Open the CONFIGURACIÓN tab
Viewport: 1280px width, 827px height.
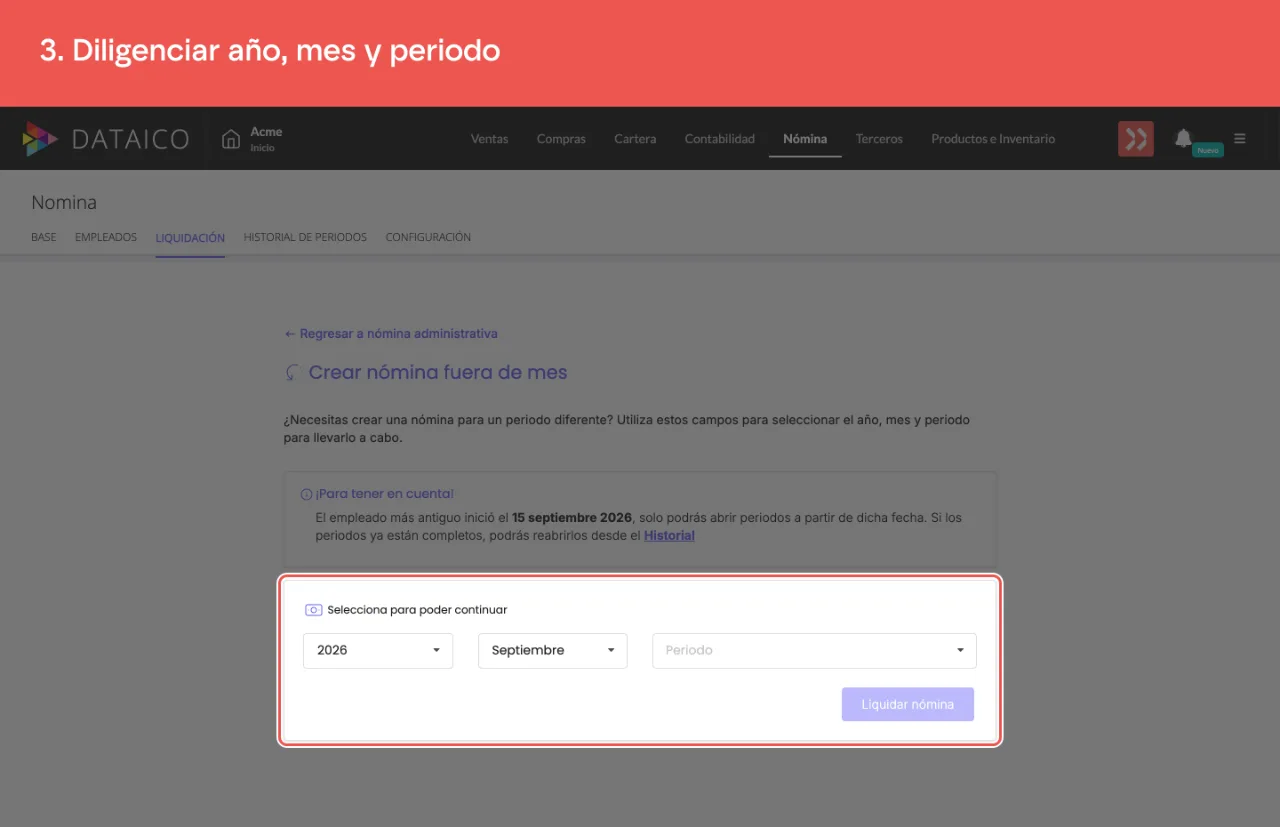coord(428,238)
